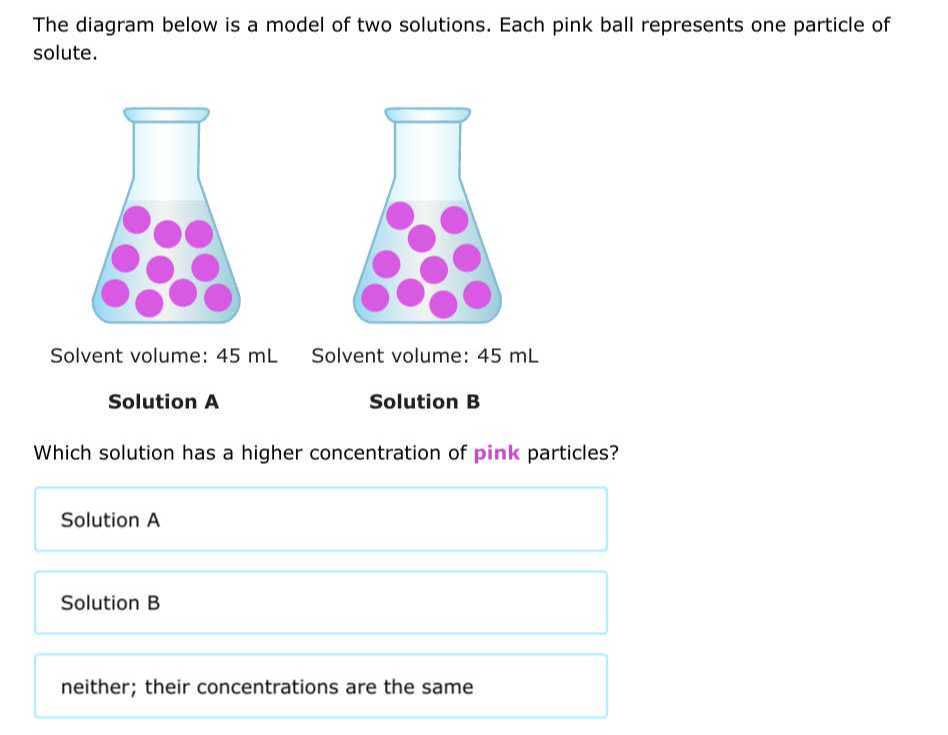Select 'neither; their concentrations are the same'

321,686
